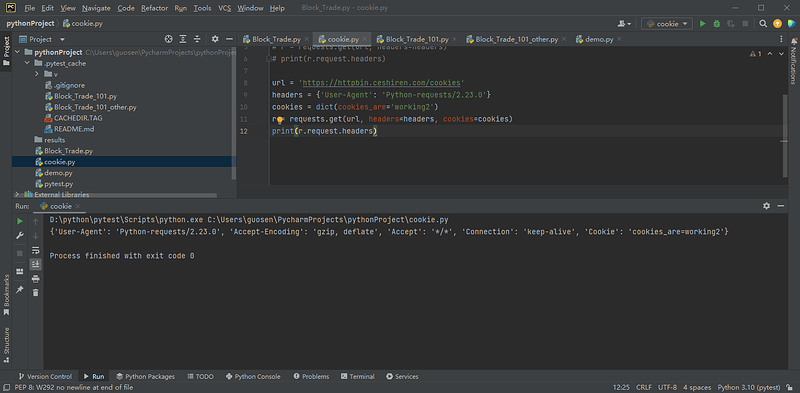
Task: Expand the v folder
Action: pos(37,75)
